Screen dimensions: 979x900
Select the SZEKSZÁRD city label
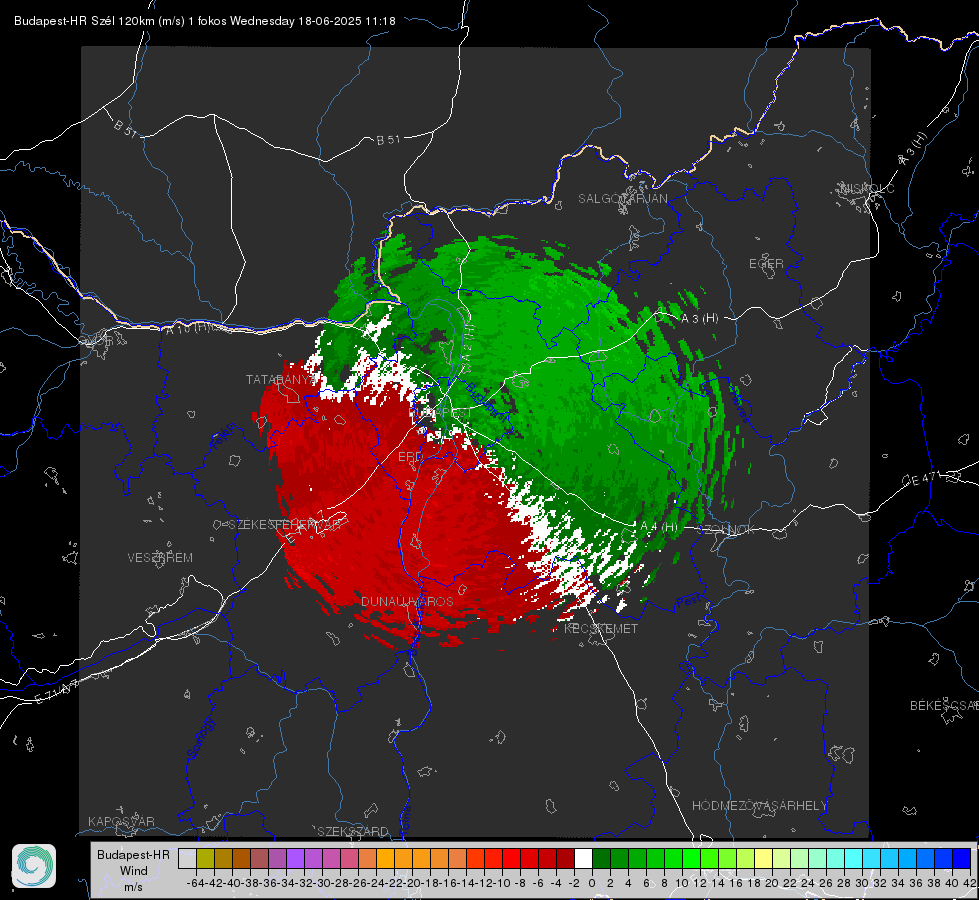tap(353, 831)
